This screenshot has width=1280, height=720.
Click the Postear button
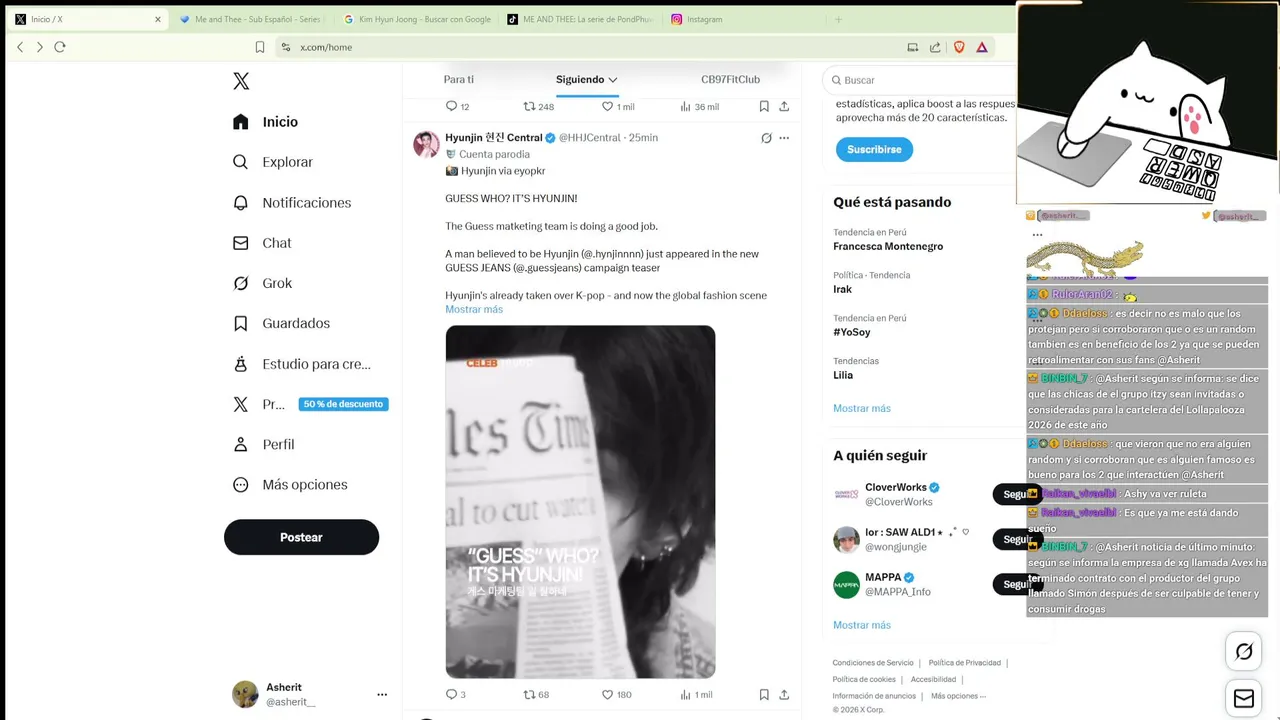pos(301,537)
